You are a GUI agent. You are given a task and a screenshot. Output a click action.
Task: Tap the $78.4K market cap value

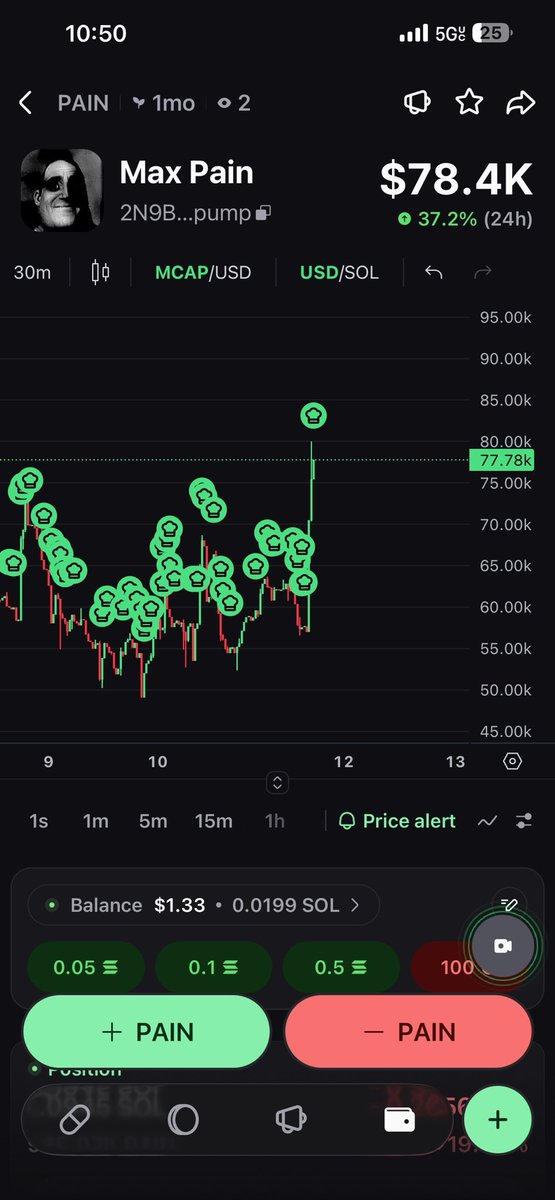(456, 178)
